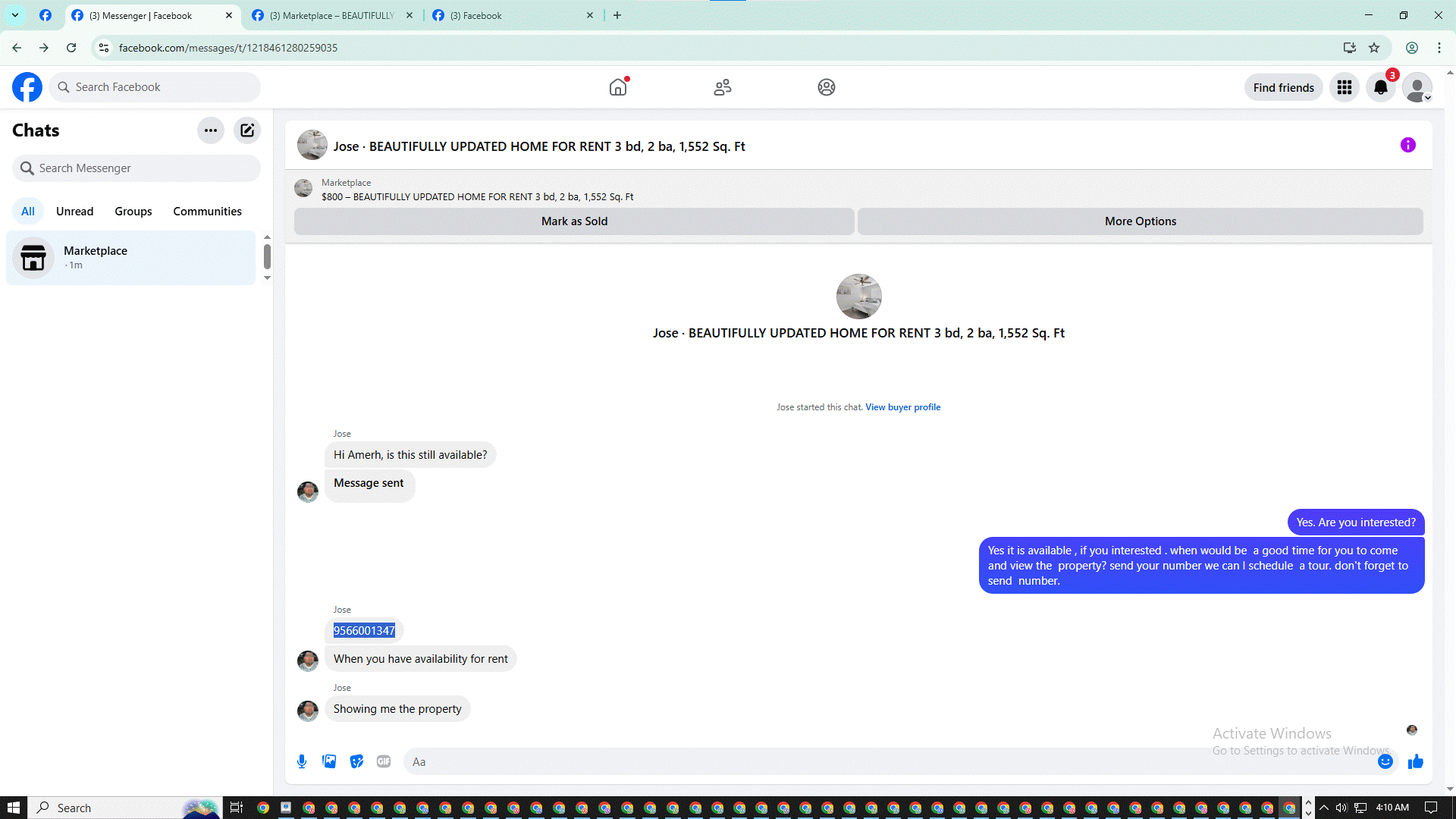Screen dimensions: 1456x819
Task: Open the Windows Start menu
Action: [14, 808]
